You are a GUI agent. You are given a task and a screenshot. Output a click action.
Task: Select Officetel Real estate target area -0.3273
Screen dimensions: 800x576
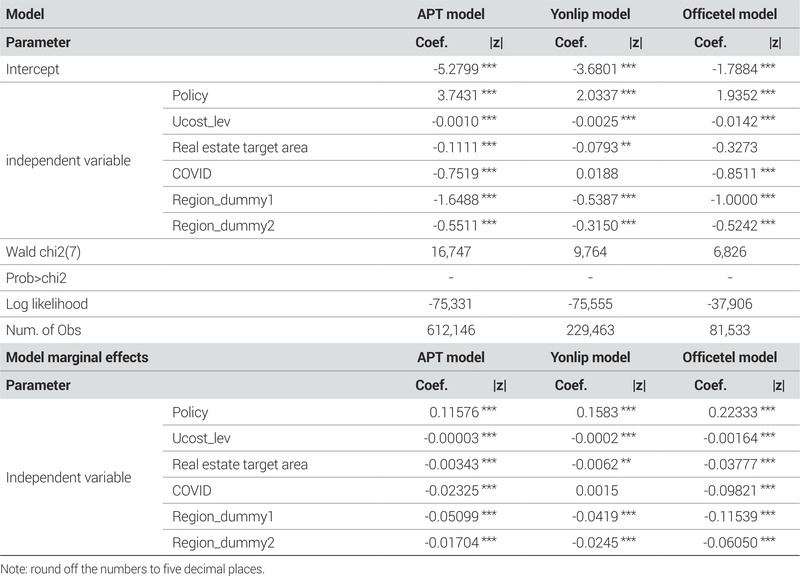(732, 148)
